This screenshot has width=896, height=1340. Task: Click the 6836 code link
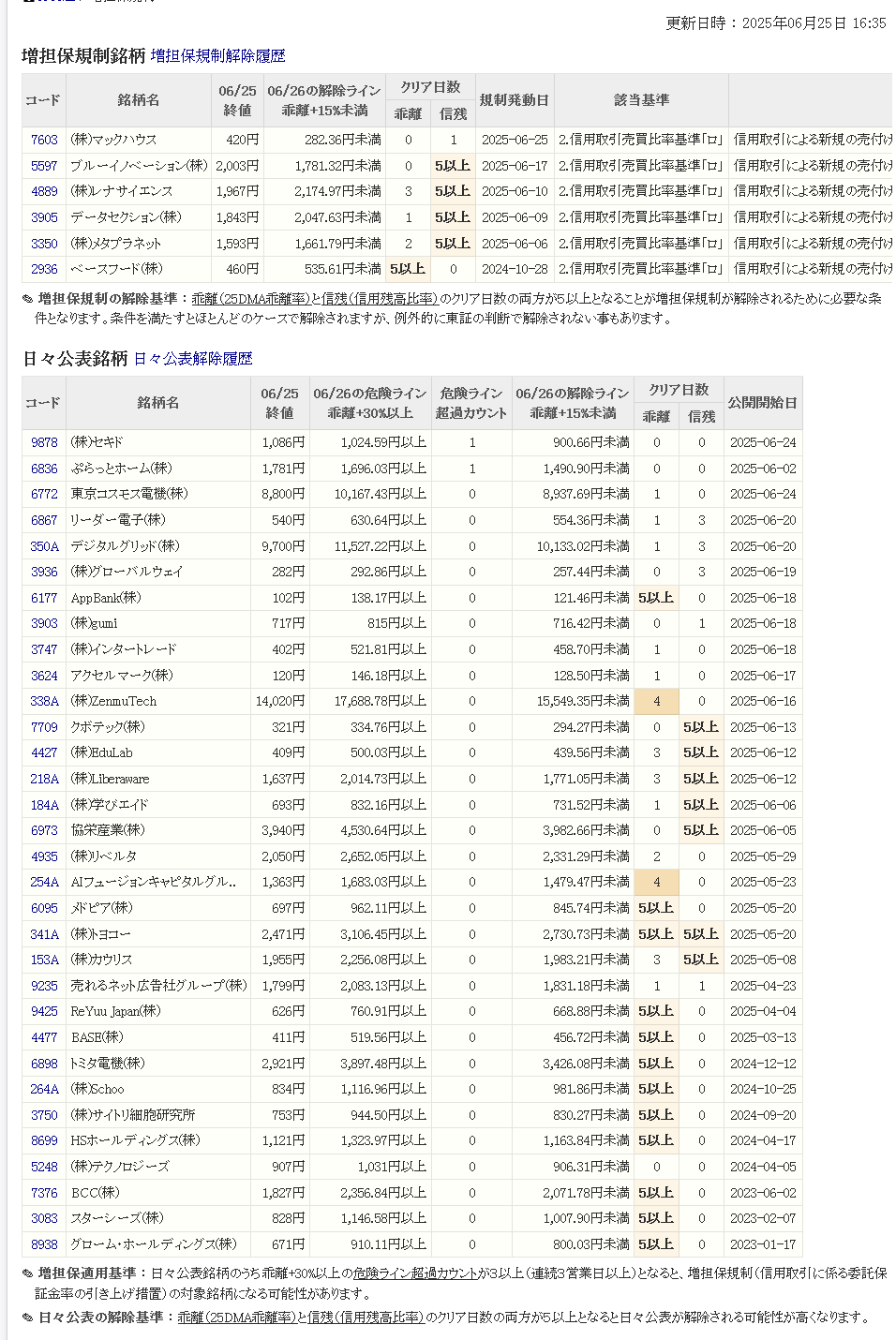[x=44, y=469]
